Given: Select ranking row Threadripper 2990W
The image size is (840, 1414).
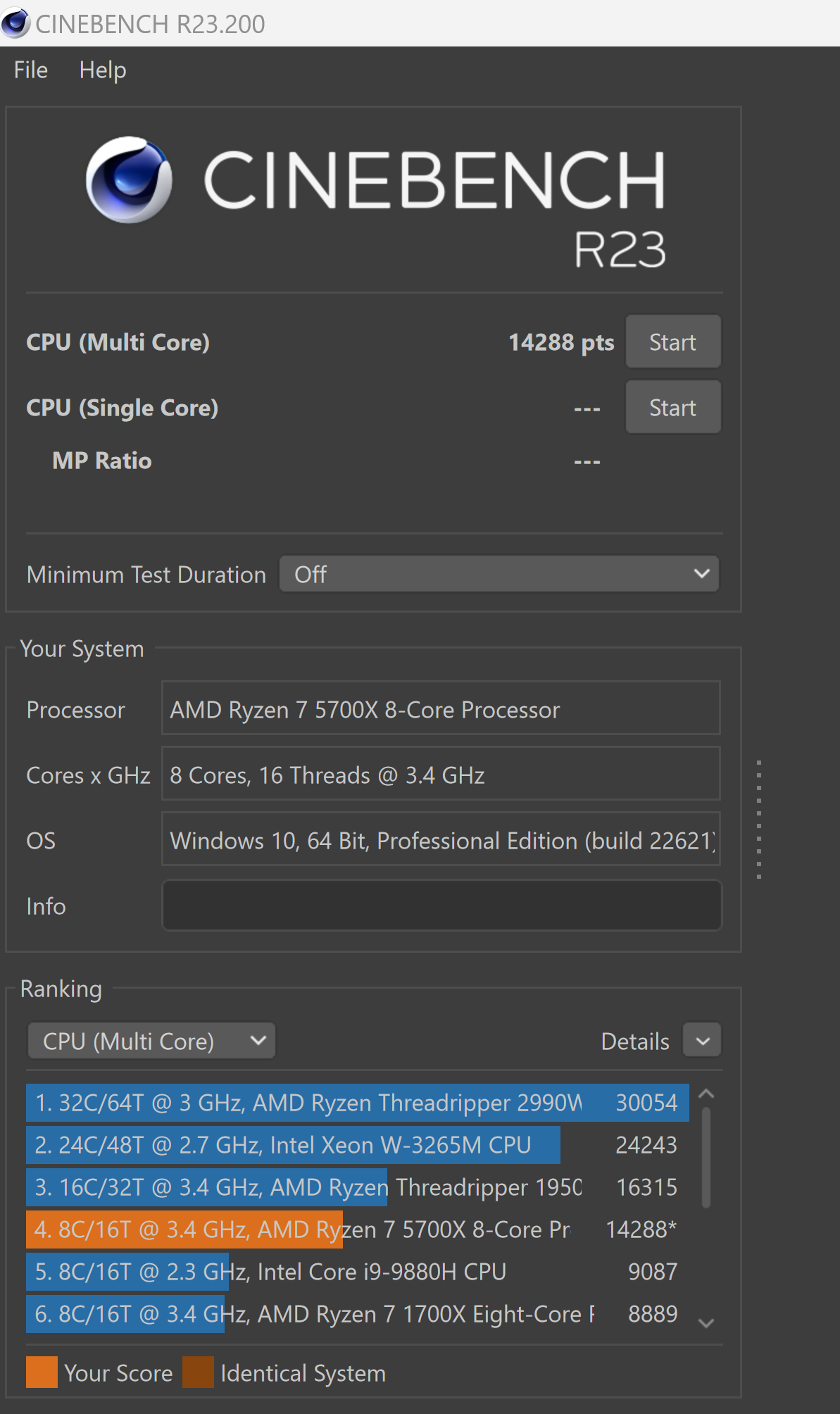Looking at the screenshot, I should tap(358, 1103).
